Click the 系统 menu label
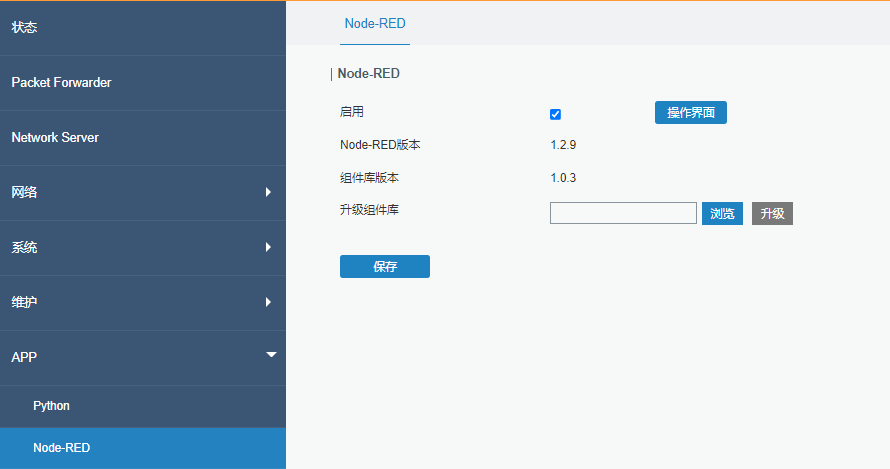 pos(25,247)
